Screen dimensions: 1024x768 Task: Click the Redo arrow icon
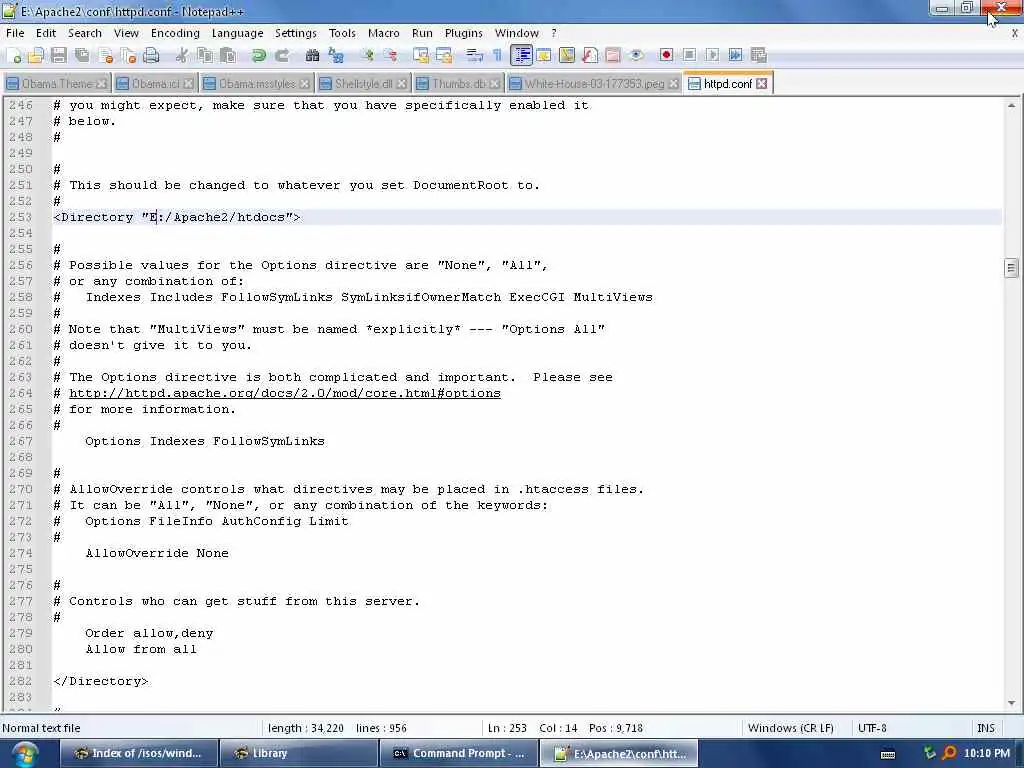pyautogui.click(x=282, y=56)
